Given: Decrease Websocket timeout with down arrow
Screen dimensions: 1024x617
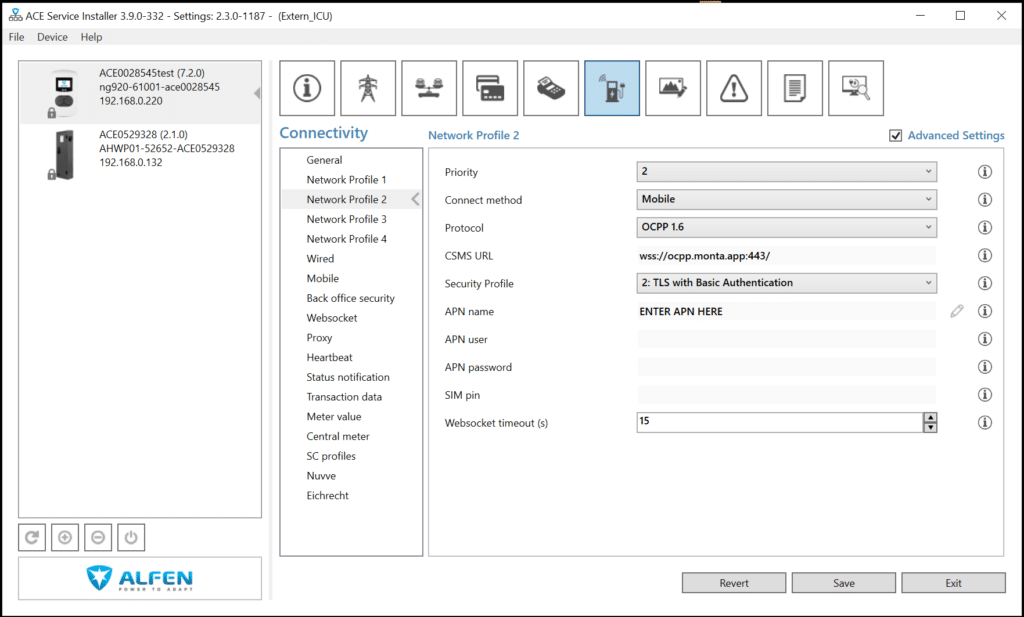Looking at the screenshot, I should tap(930, 427).
